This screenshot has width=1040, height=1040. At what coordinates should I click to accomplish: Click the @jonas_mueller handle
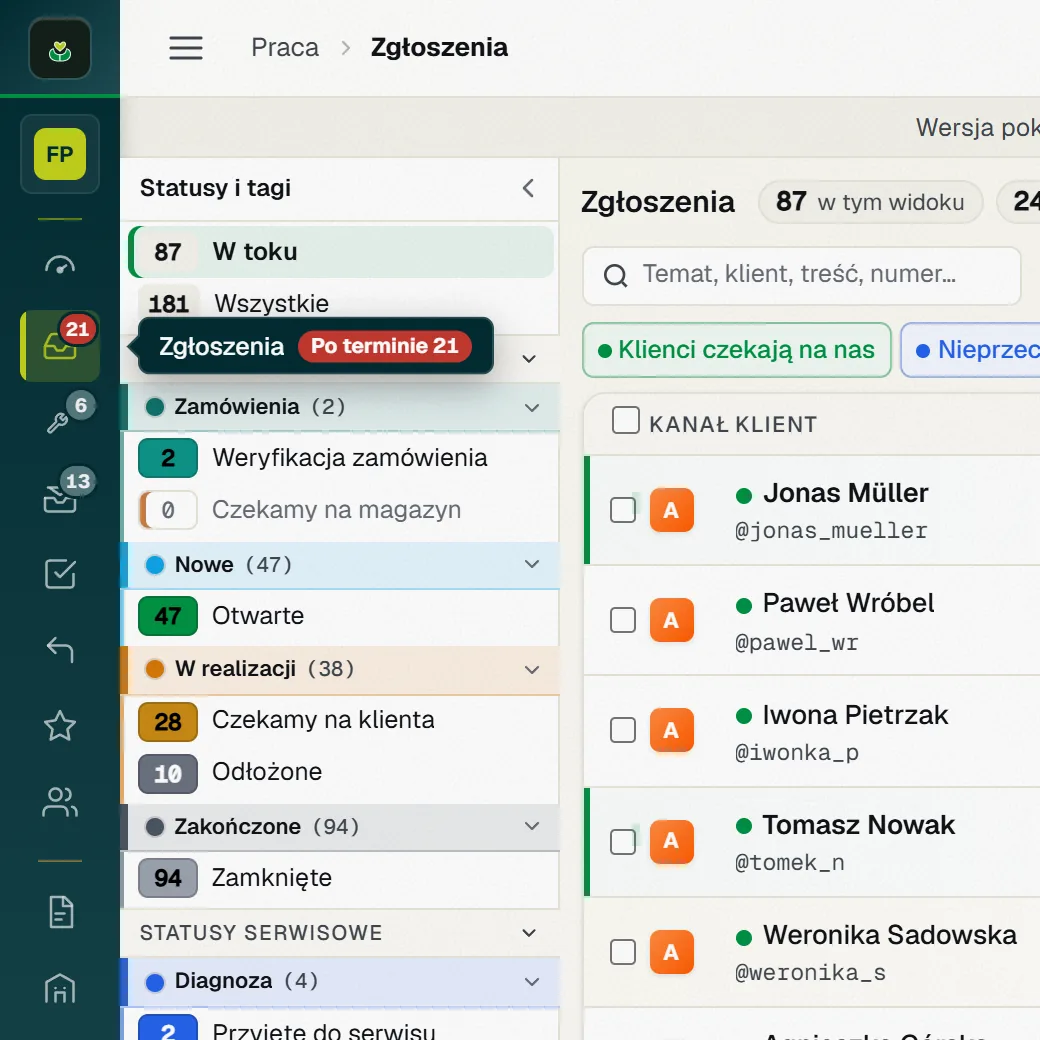point(831,531)
